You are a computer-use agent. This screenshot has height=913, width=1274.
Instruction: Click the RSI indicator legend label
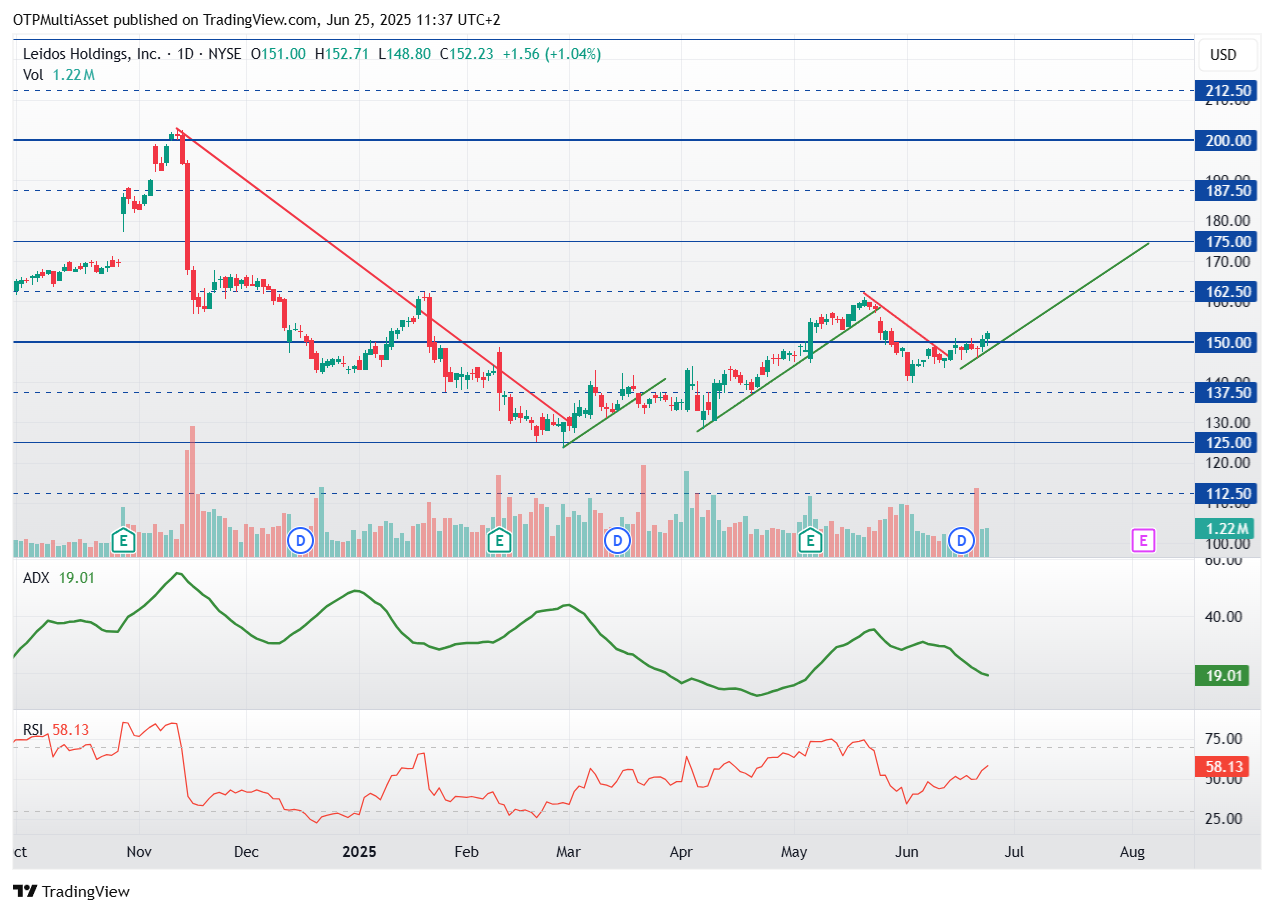coord(35,730)
